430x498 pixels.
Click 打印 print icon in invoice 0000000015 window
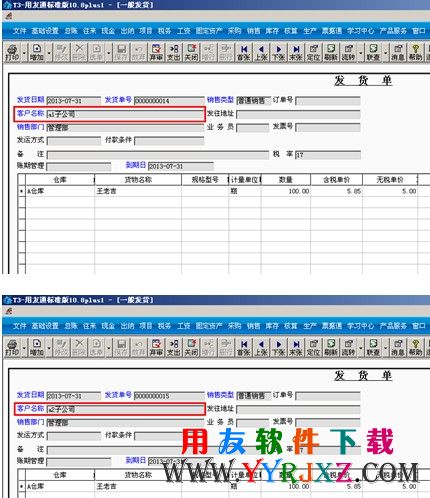(12, 348)
